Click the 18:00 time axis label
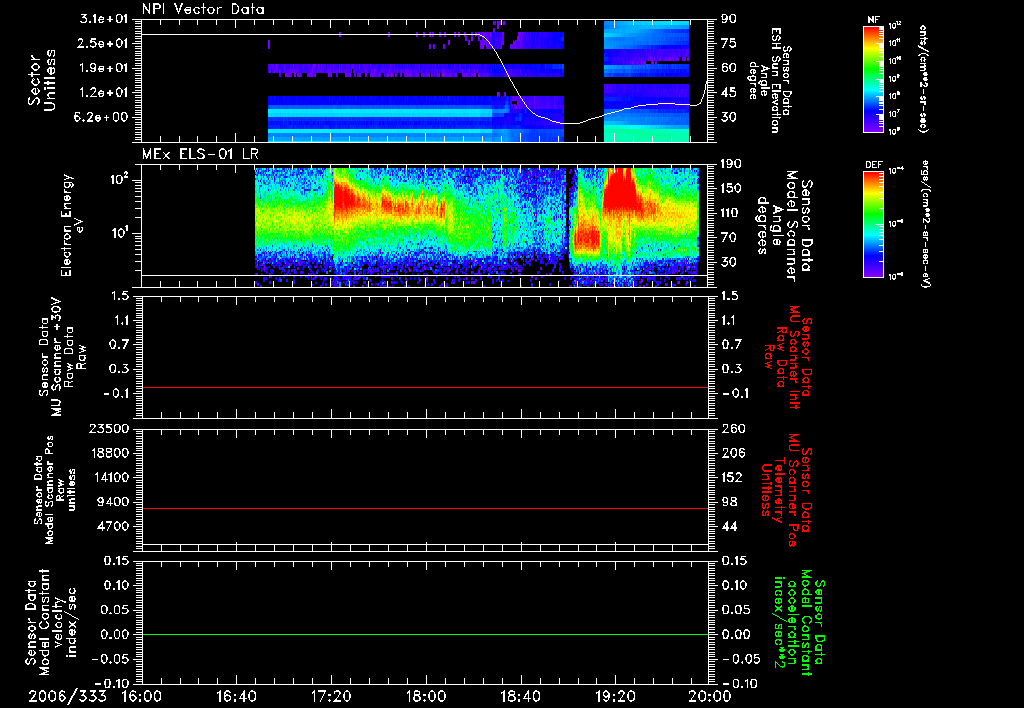Screen dimensions: 1024x708 point(426,696)
